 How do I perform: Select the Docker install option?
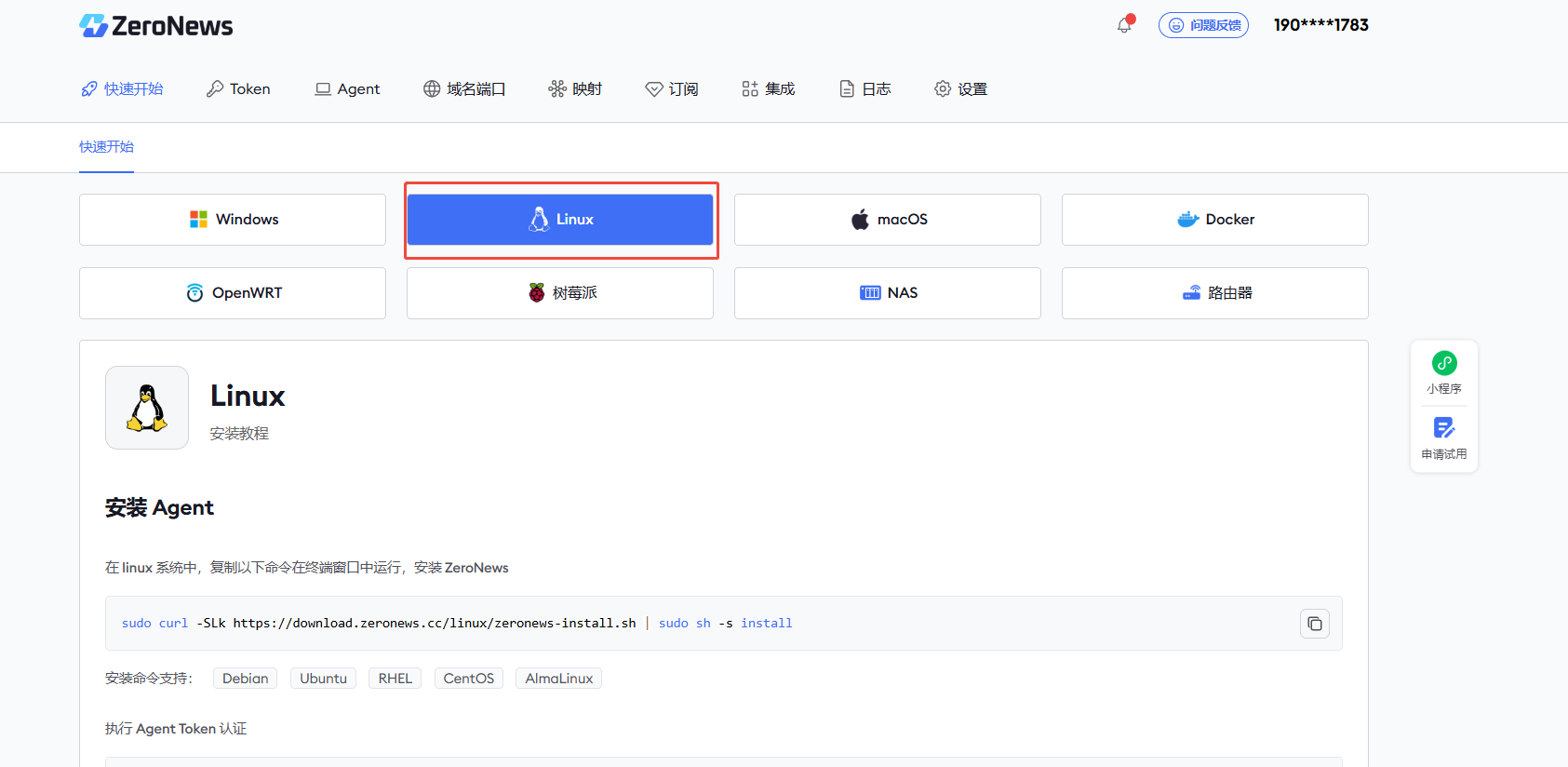point(1214,220)
